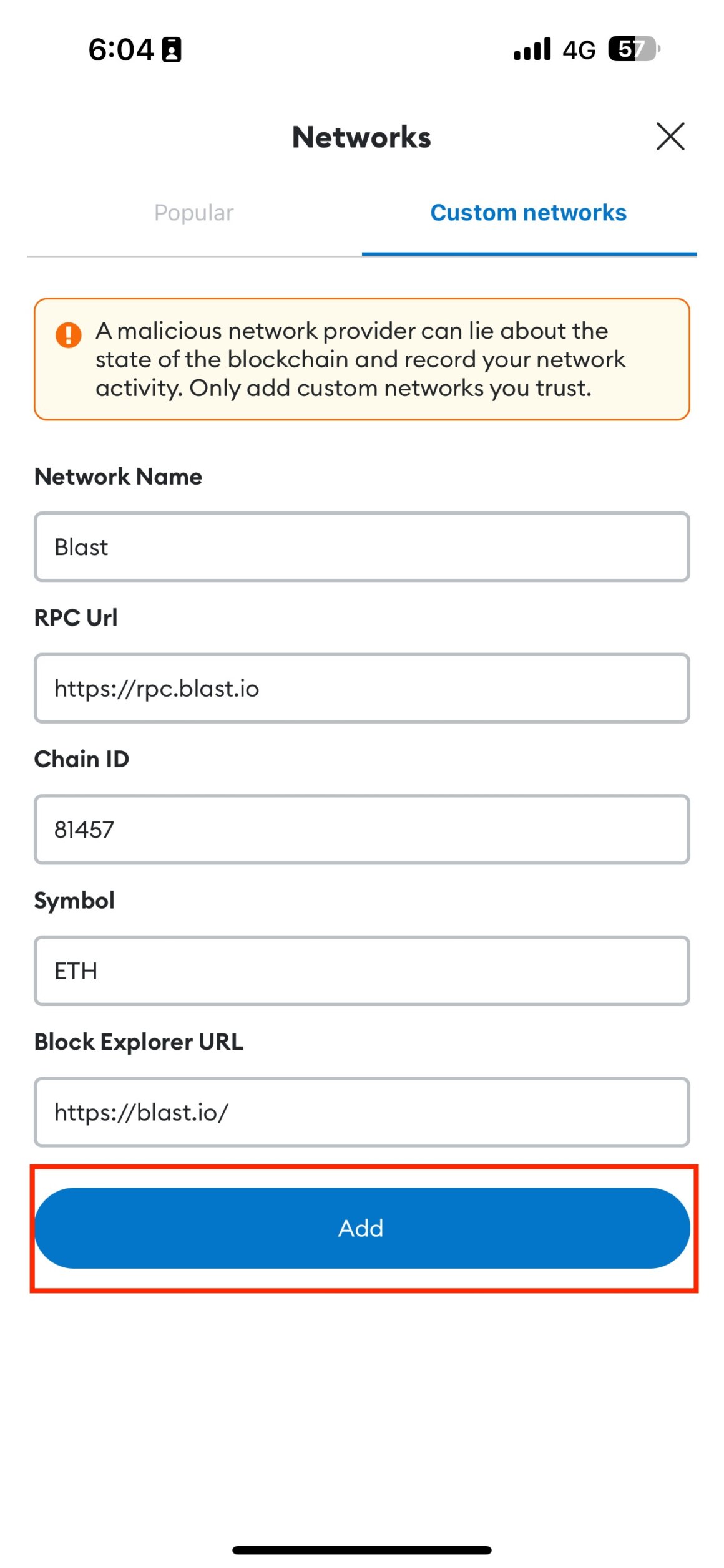Tap the Networks title heading
Image resolution: width=724 pixels, height=1568 pixels.
tap(361, 137)
